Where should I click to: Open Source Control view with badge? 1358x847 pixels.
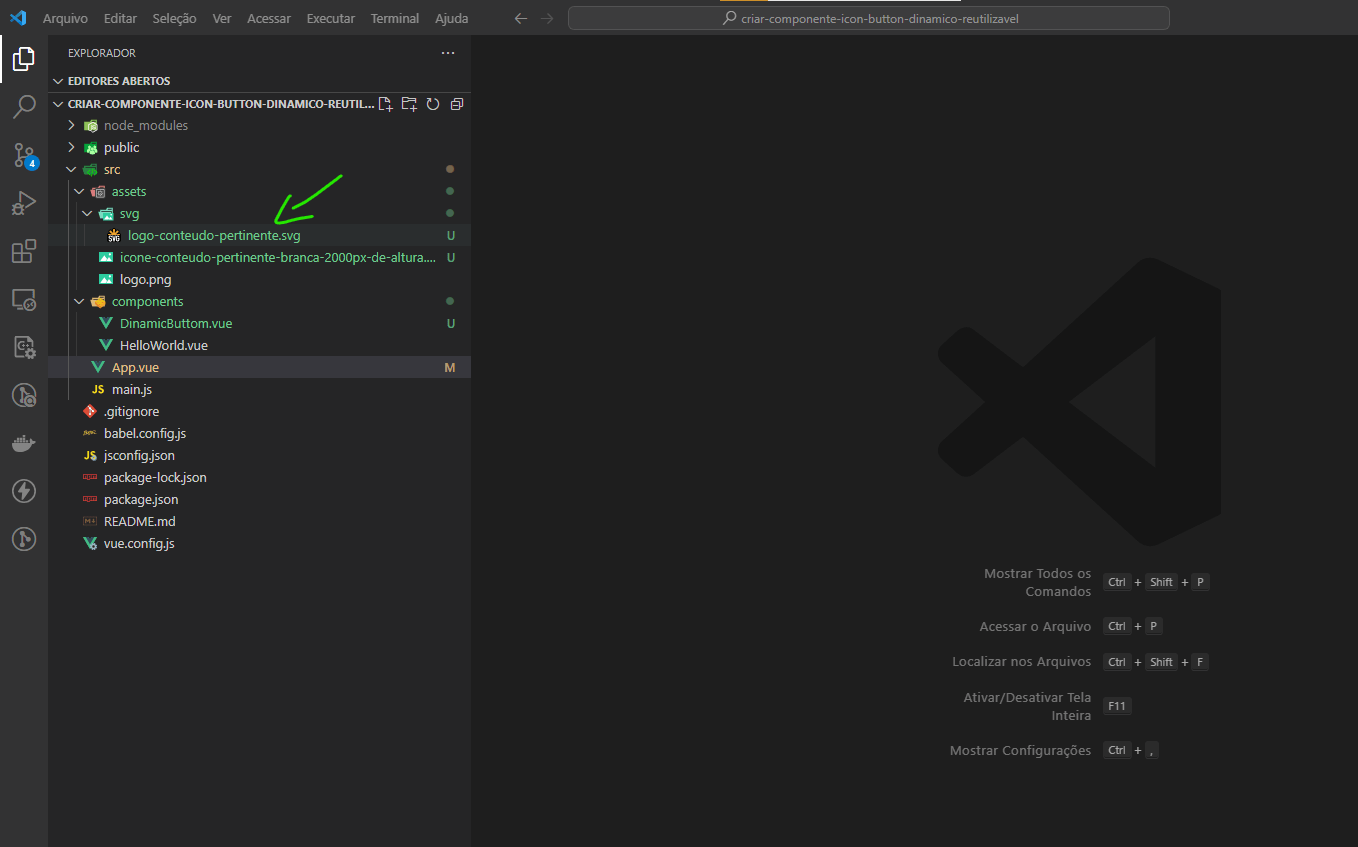(23, 155)
